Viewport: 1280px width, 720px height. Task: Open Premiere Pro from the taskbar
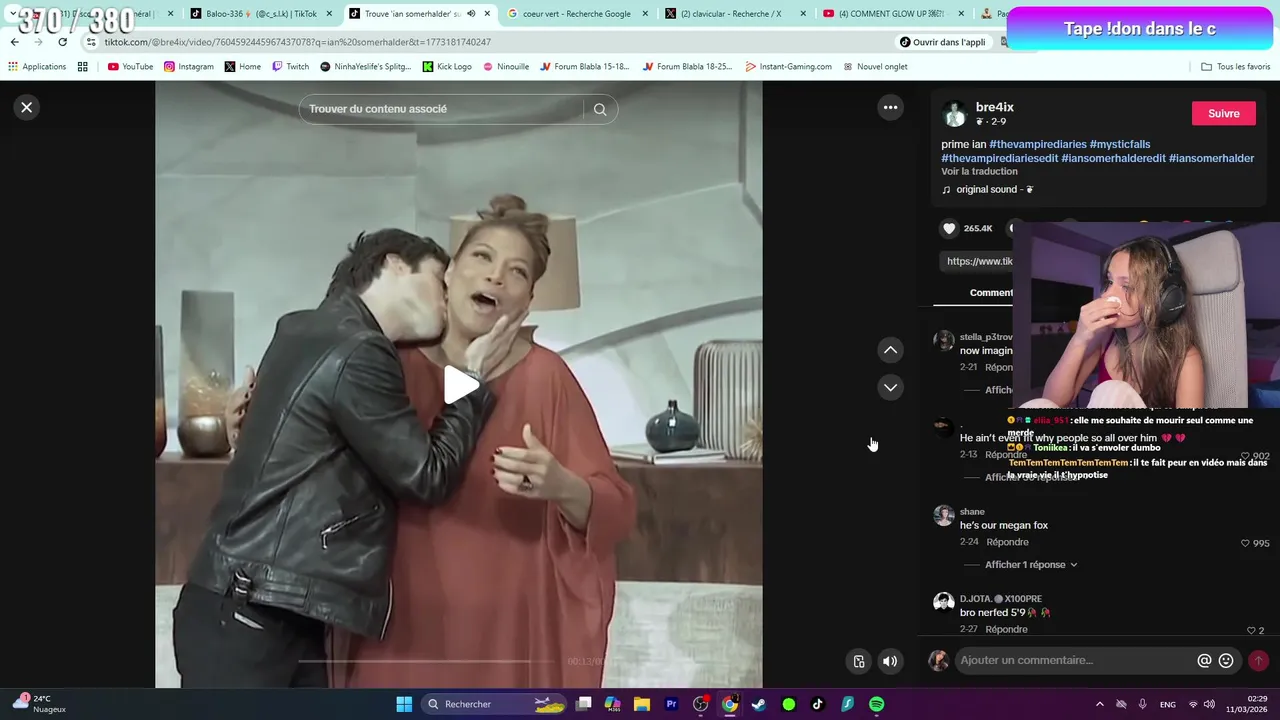[671, 704]
